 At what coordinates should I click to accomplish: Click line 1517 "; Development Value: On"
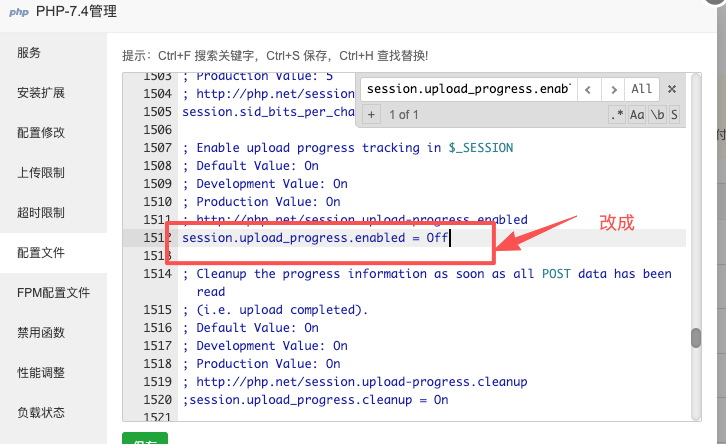coord(265,346)
